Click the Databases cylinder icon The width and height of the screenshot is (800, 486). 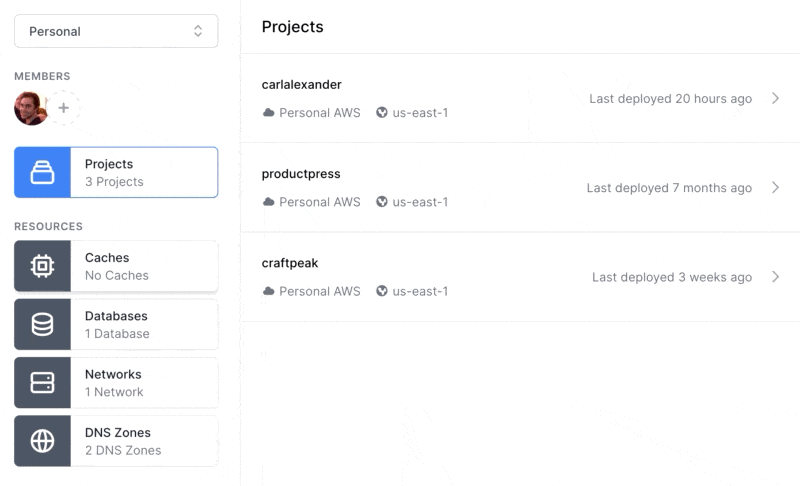(42, 324)
